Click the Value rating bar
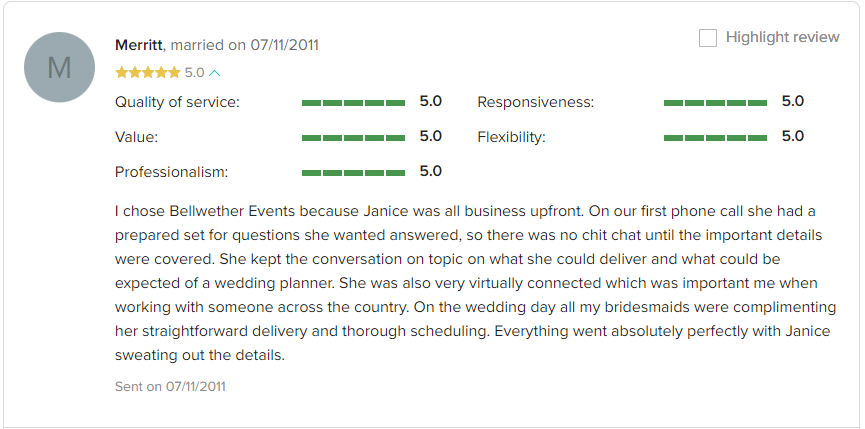Viewport: 865px width, 429px height. (x=354, y=138)
